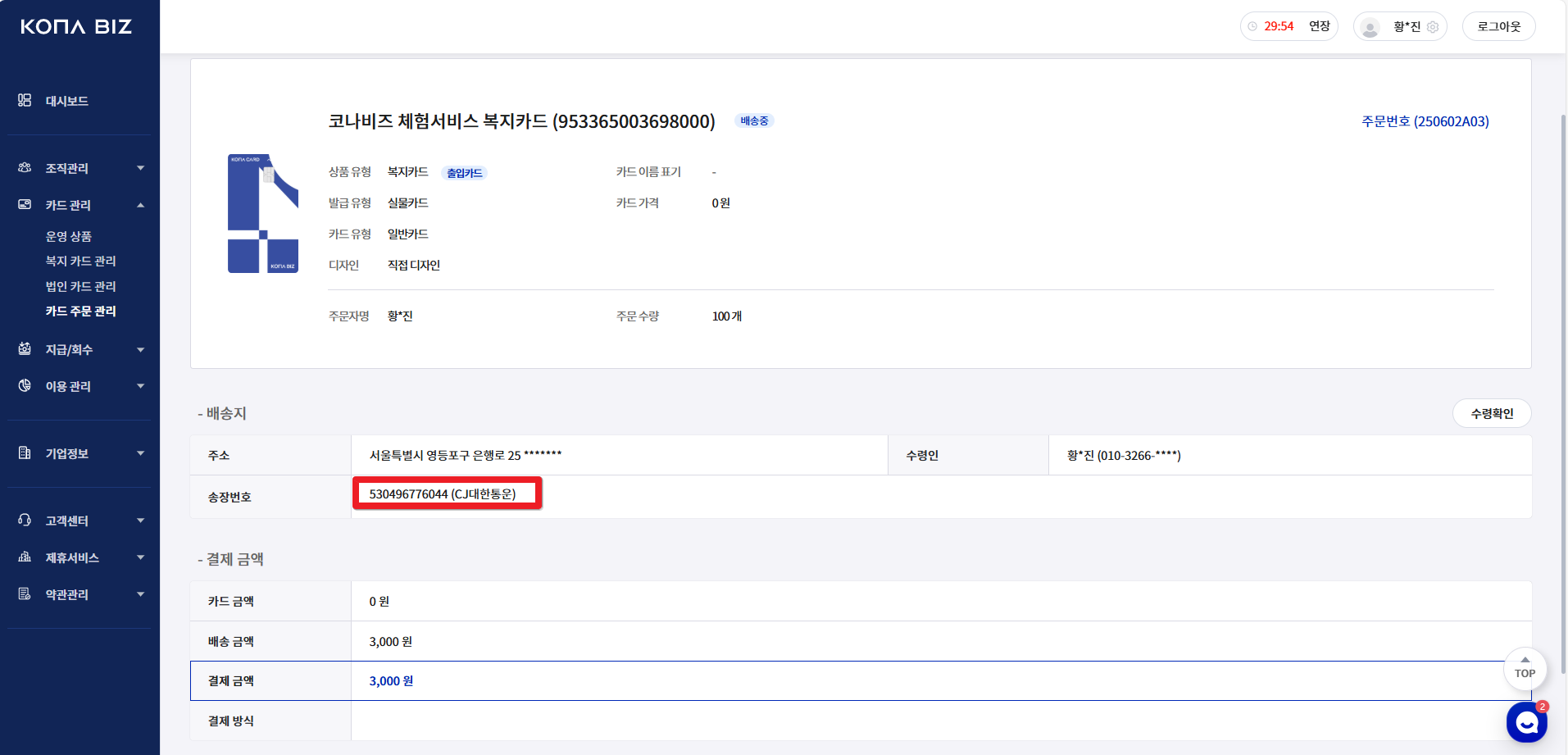Click the card management icon
The image size is (1568, 755).
click(x=25, y=204)
